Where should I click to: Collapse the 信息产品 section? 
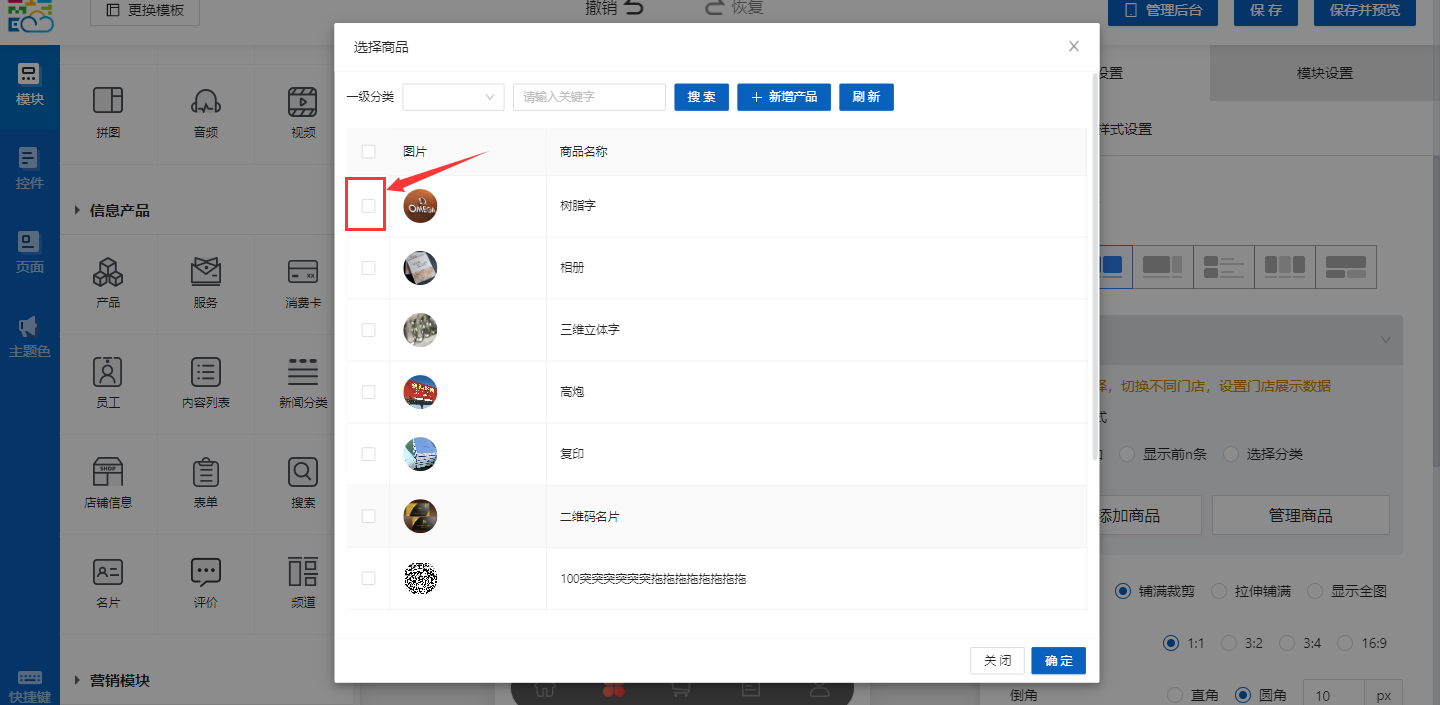[78, 211]
